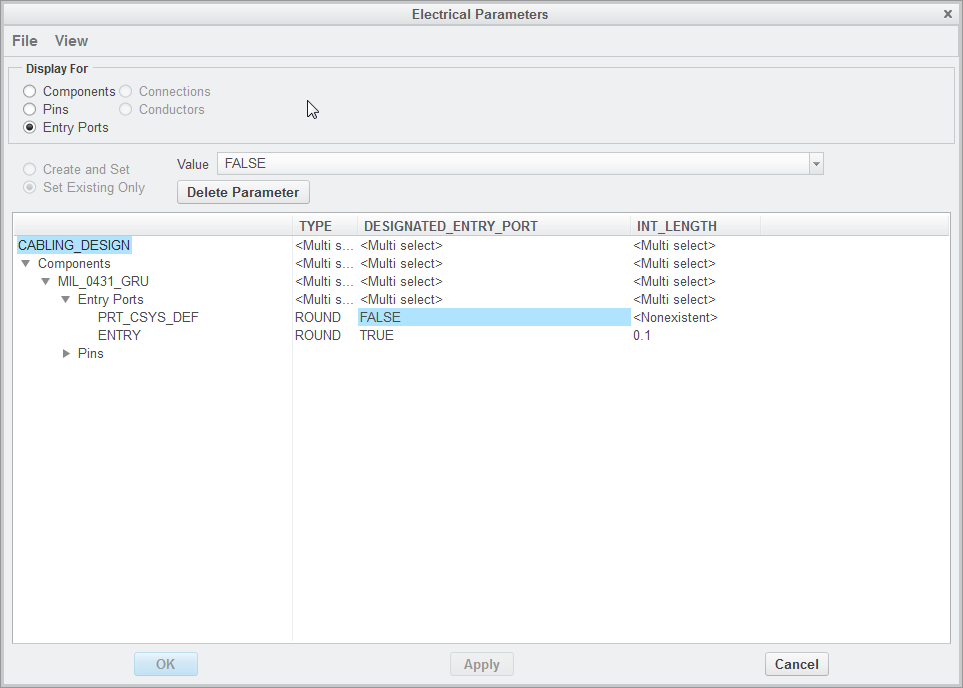Choose the Create and Set option
Image resolution: width=963 pixels, height=688 pixels.
click(x=29, y=169)
